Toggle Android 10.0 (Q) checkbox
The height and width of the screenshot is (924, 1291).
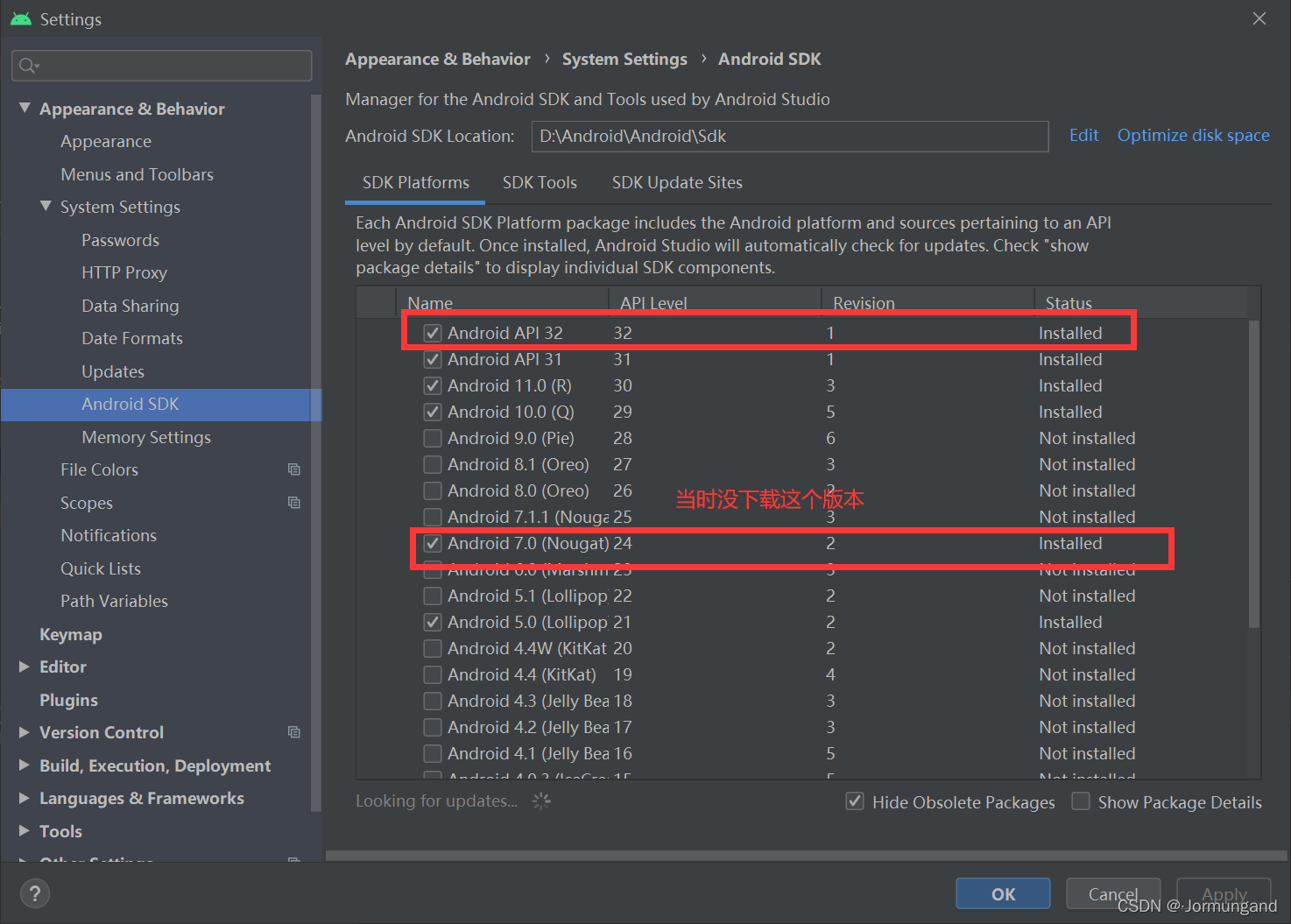coord(433,412)
